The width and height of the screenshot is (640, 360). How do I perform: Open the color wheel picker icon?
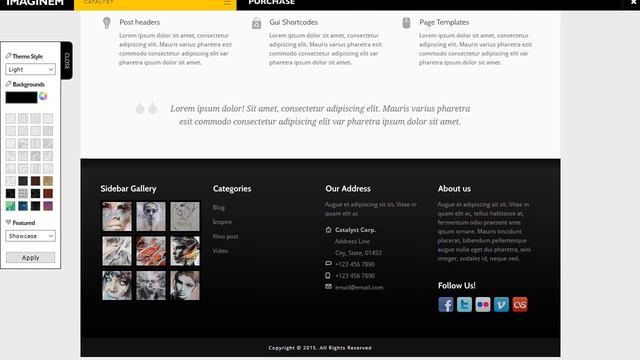pos(43,96)
